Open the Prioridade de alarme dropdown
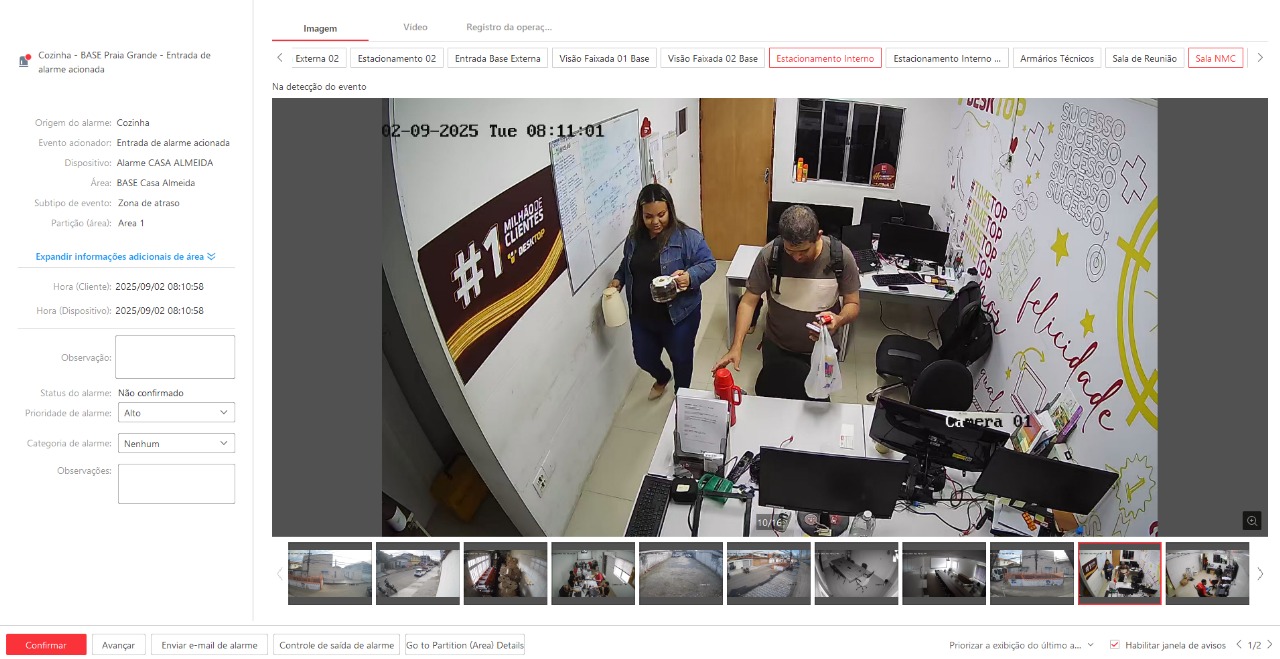 coord(176,412)
